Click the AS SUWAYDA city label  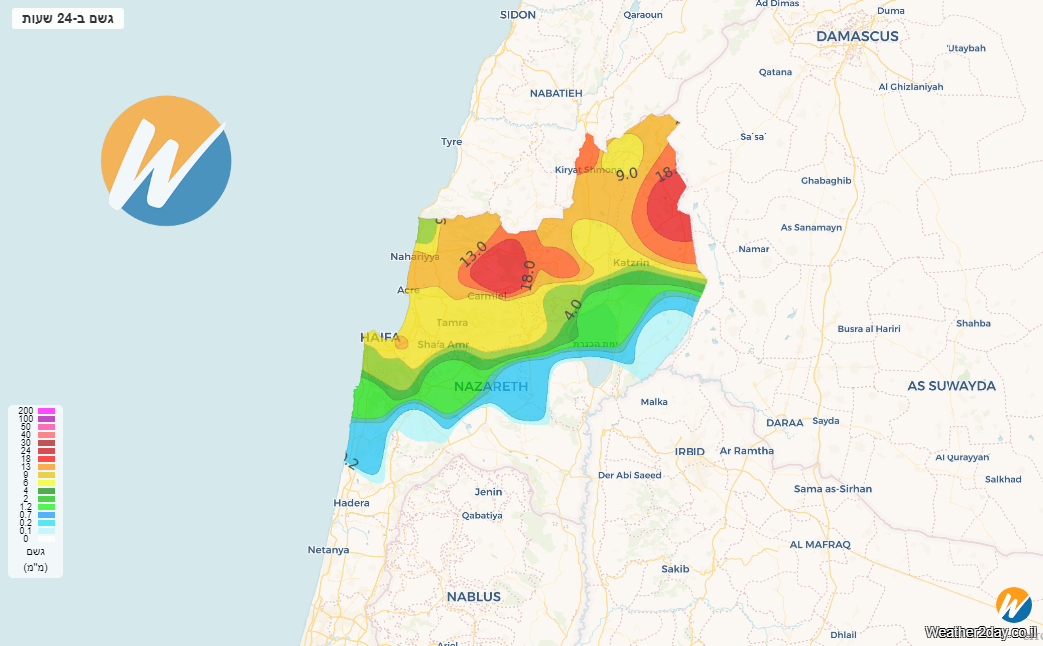pos(951,385)
